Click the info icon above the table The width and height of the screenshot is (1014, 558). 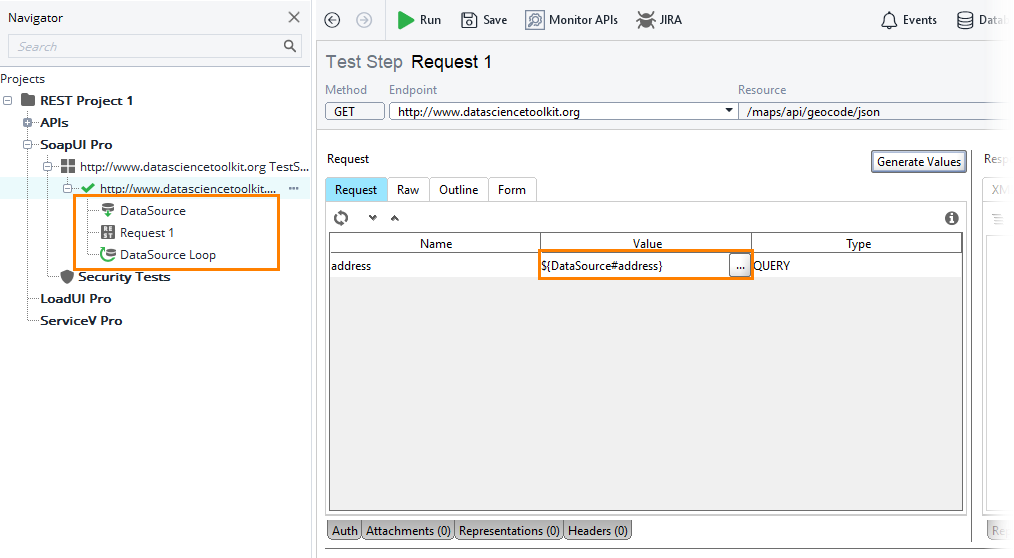point(951,218)
